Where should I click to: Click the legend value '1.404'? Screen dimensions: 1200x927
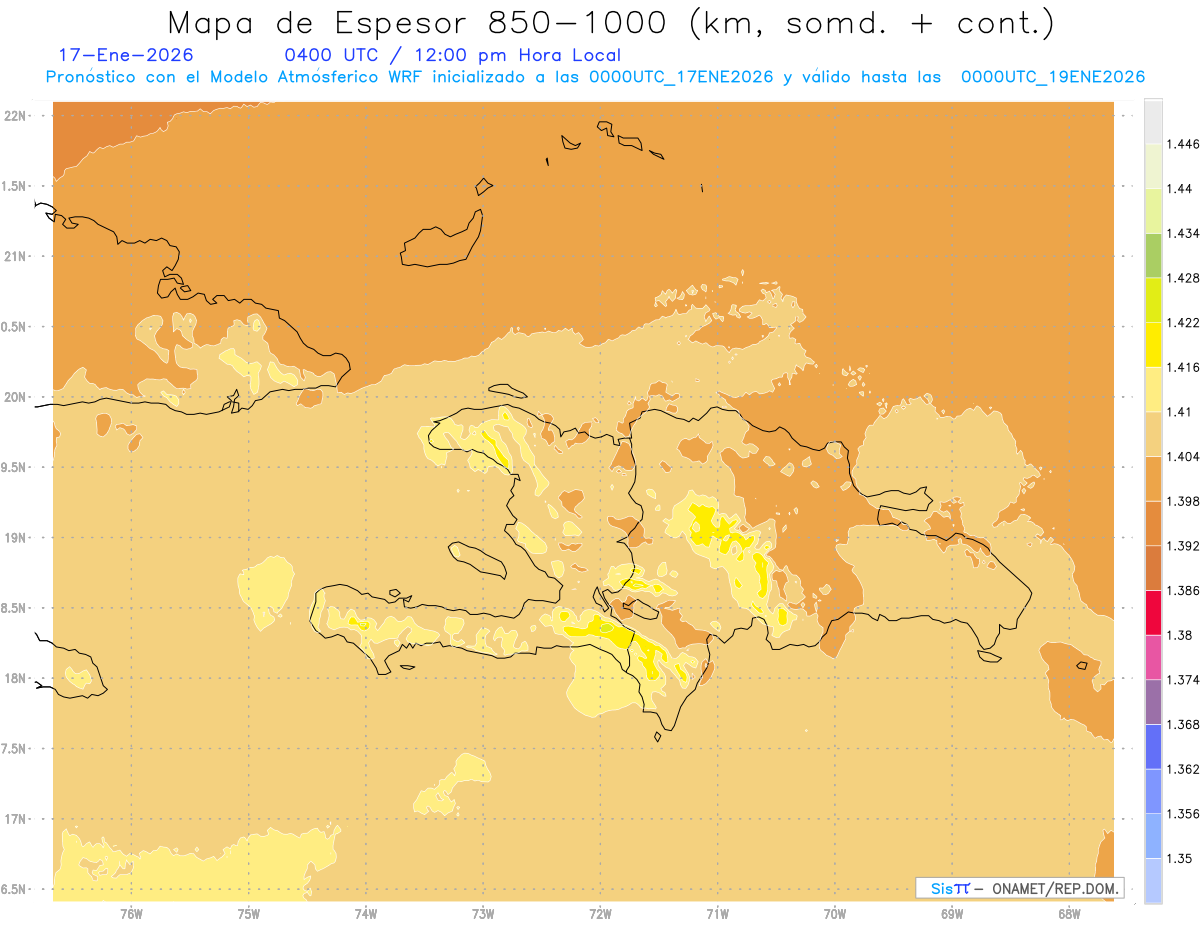click(1183, 456)
